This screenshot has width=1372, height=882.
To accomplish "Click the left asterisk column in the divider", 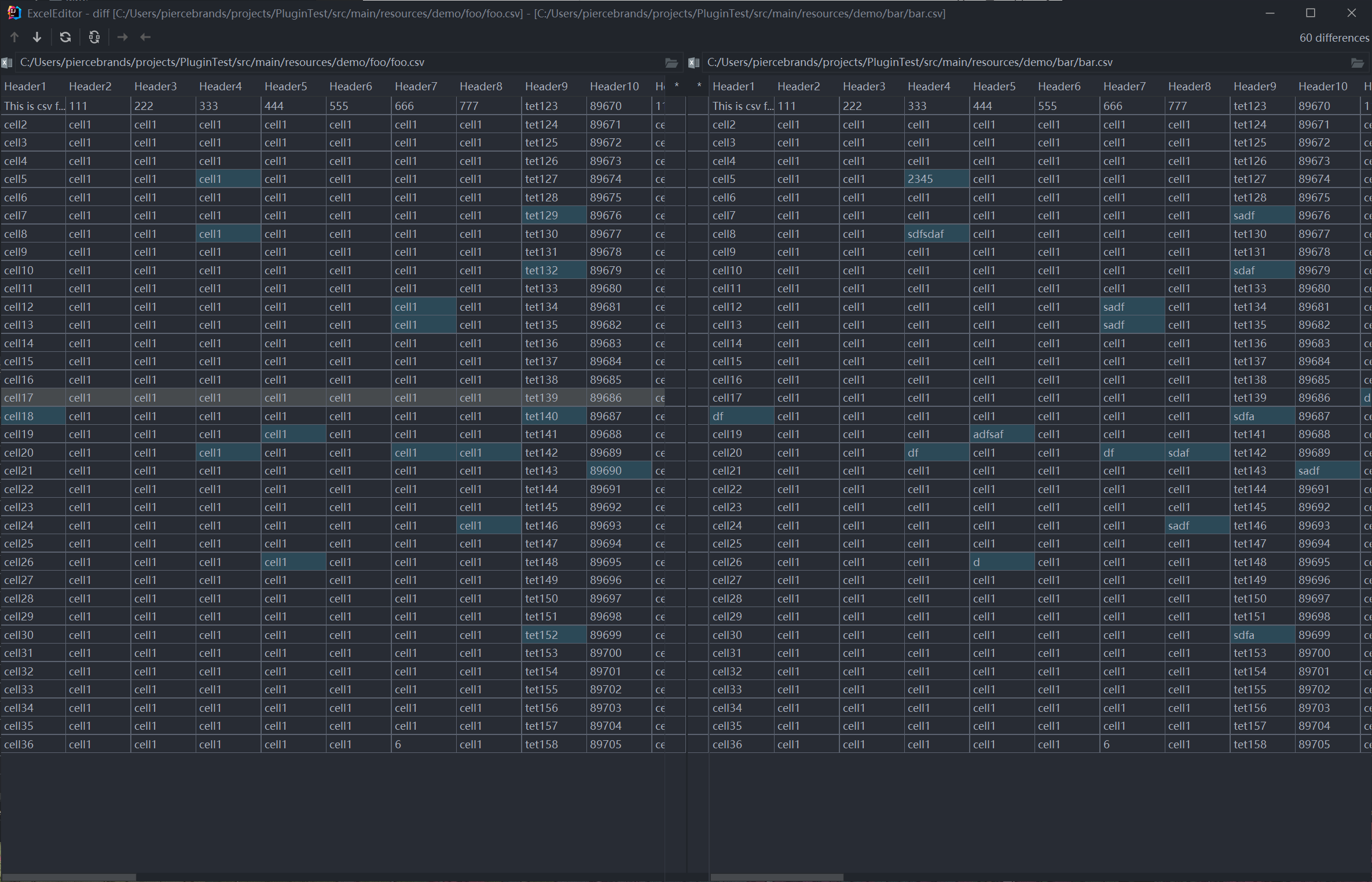I will pos(676,86).
